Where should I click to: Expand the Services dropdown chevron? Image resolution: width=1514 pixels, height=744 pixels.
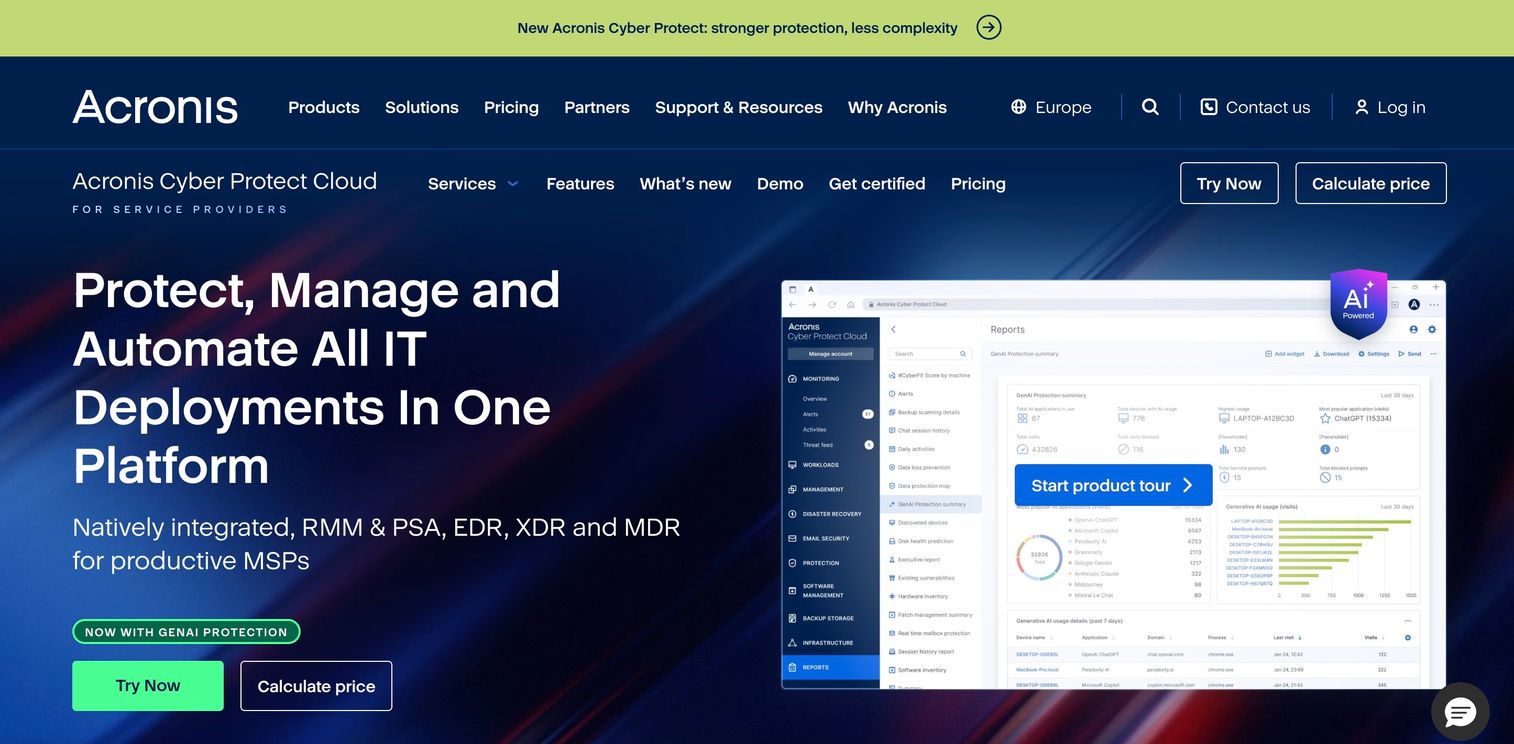pos(513,184)
